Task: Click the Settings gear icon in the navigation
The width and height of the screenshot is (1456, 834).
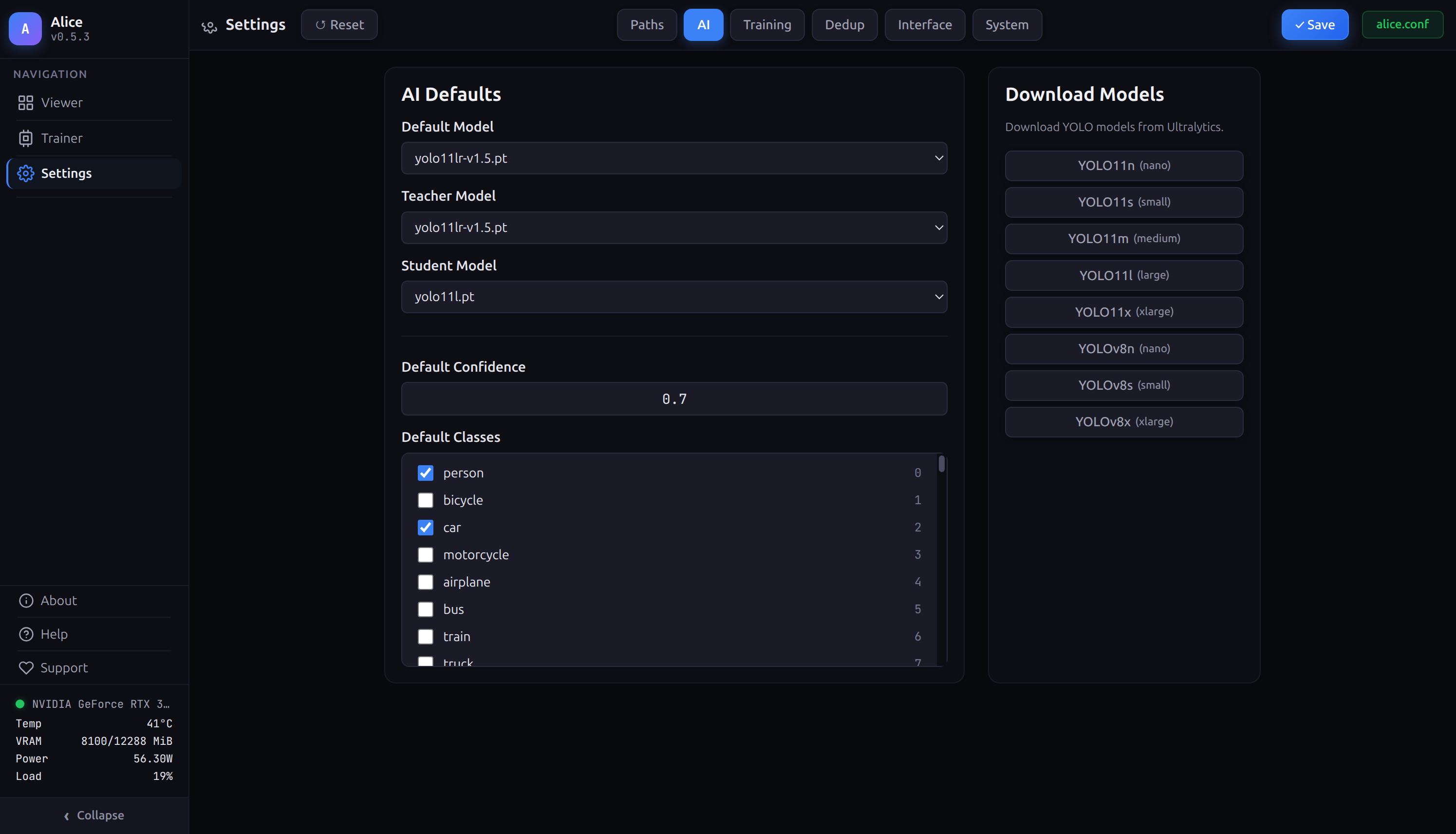Action: [25, 173]
